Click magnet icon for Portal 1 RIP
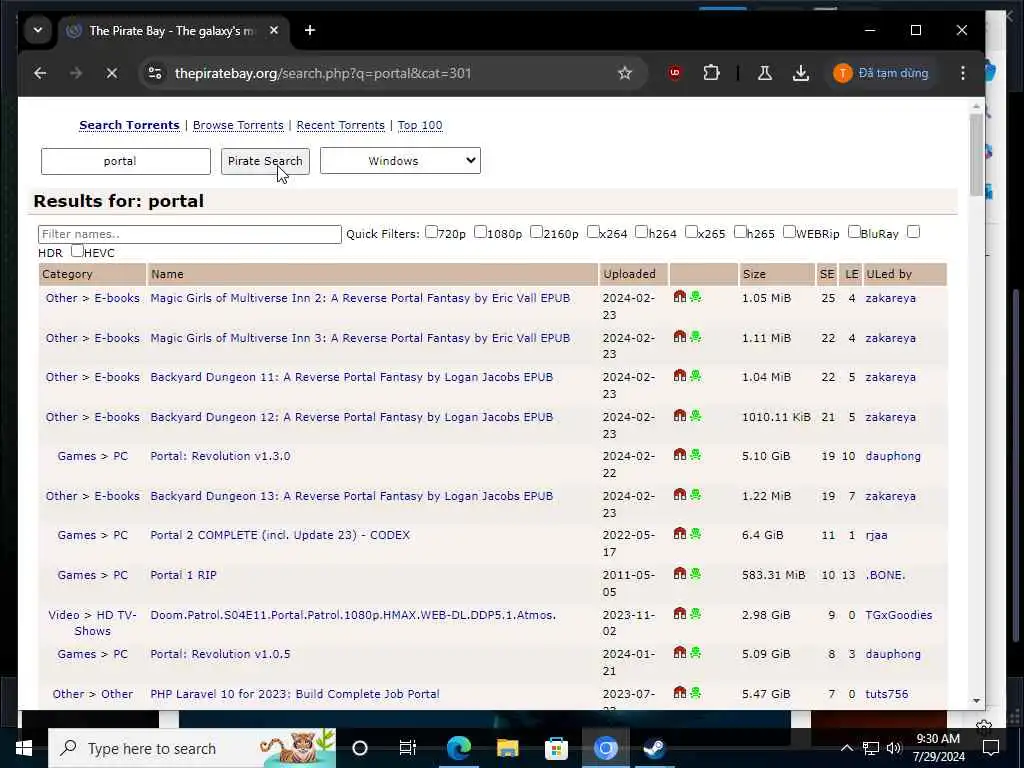 point(679,573)
